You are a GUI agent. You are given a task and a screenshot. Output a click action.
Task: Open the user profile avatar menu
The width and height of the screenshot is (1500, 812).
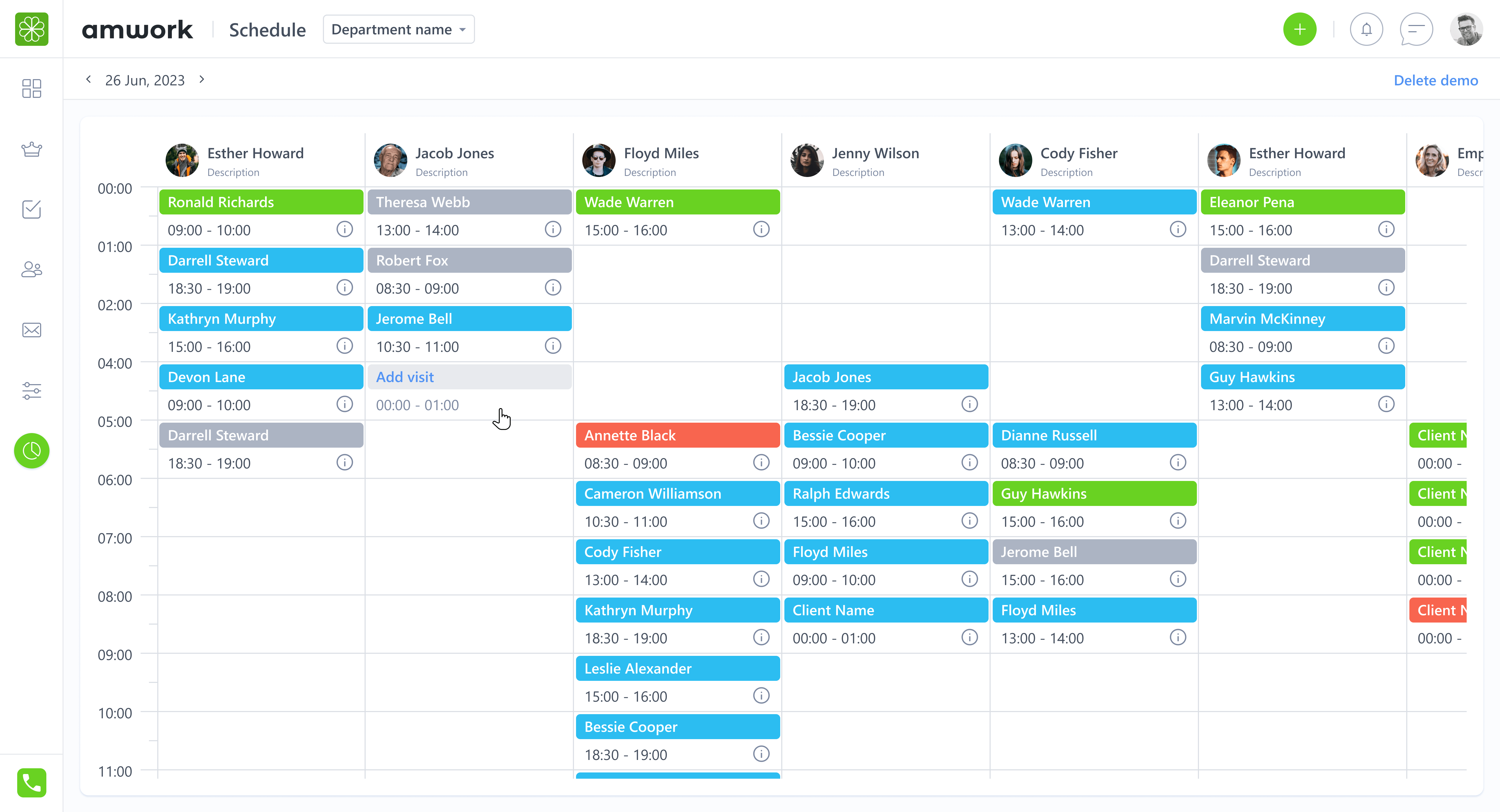[1466, 30]
